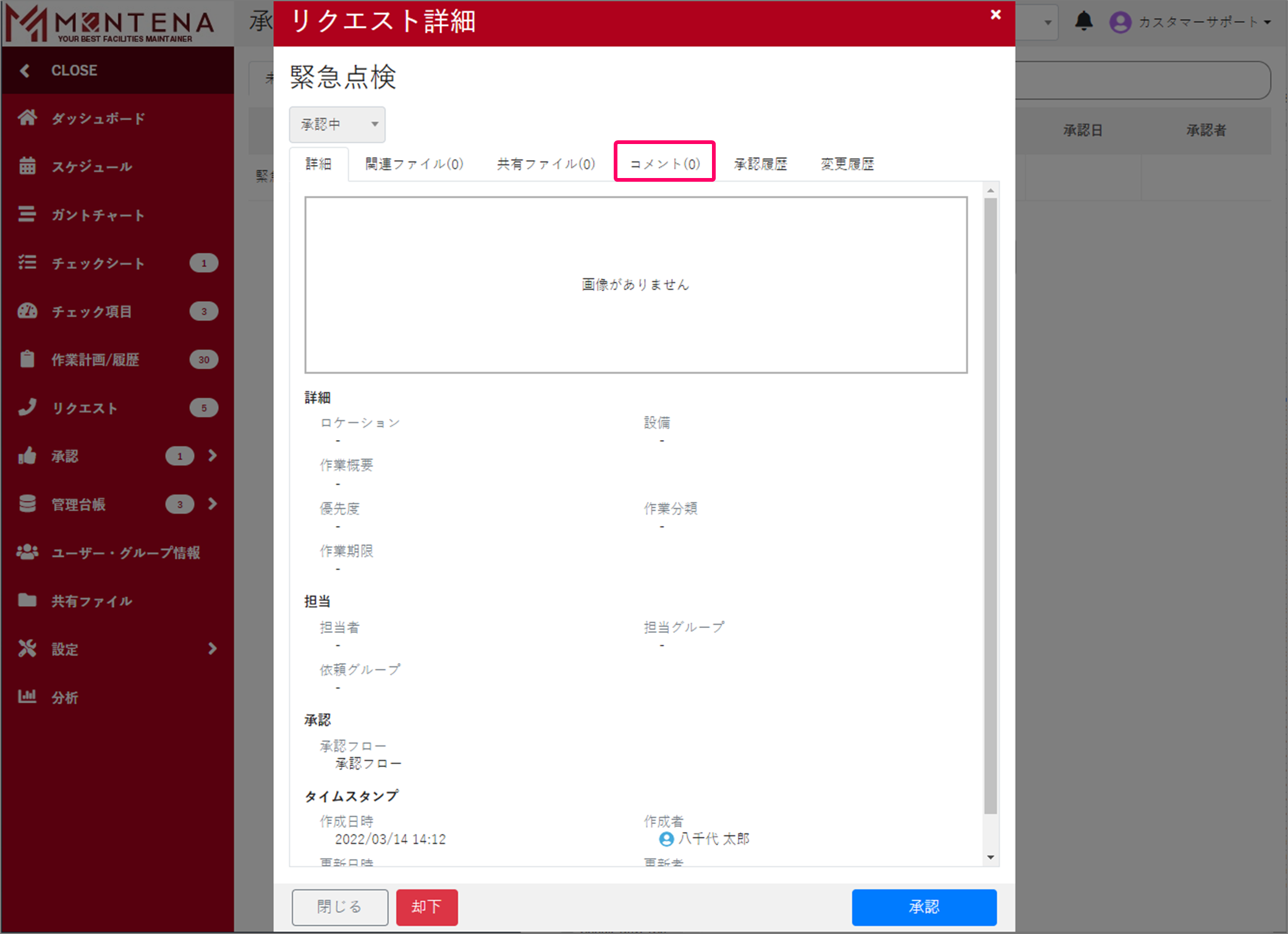Expand the 承認 approval submenu chevron
1288x934 pixels.
point(213,456)
